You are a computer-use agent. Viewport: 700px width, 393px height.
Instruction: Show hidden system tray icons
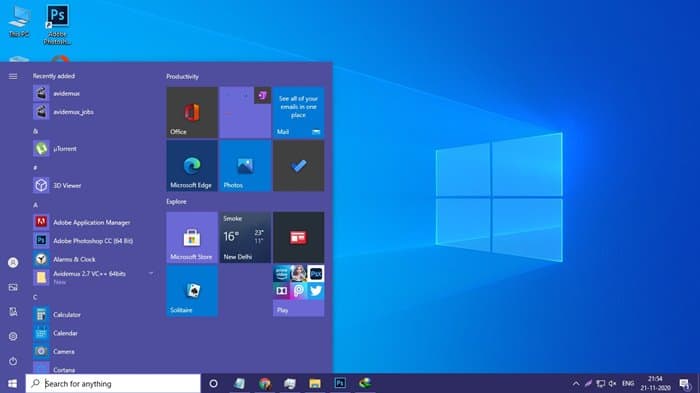pos(576,383)
